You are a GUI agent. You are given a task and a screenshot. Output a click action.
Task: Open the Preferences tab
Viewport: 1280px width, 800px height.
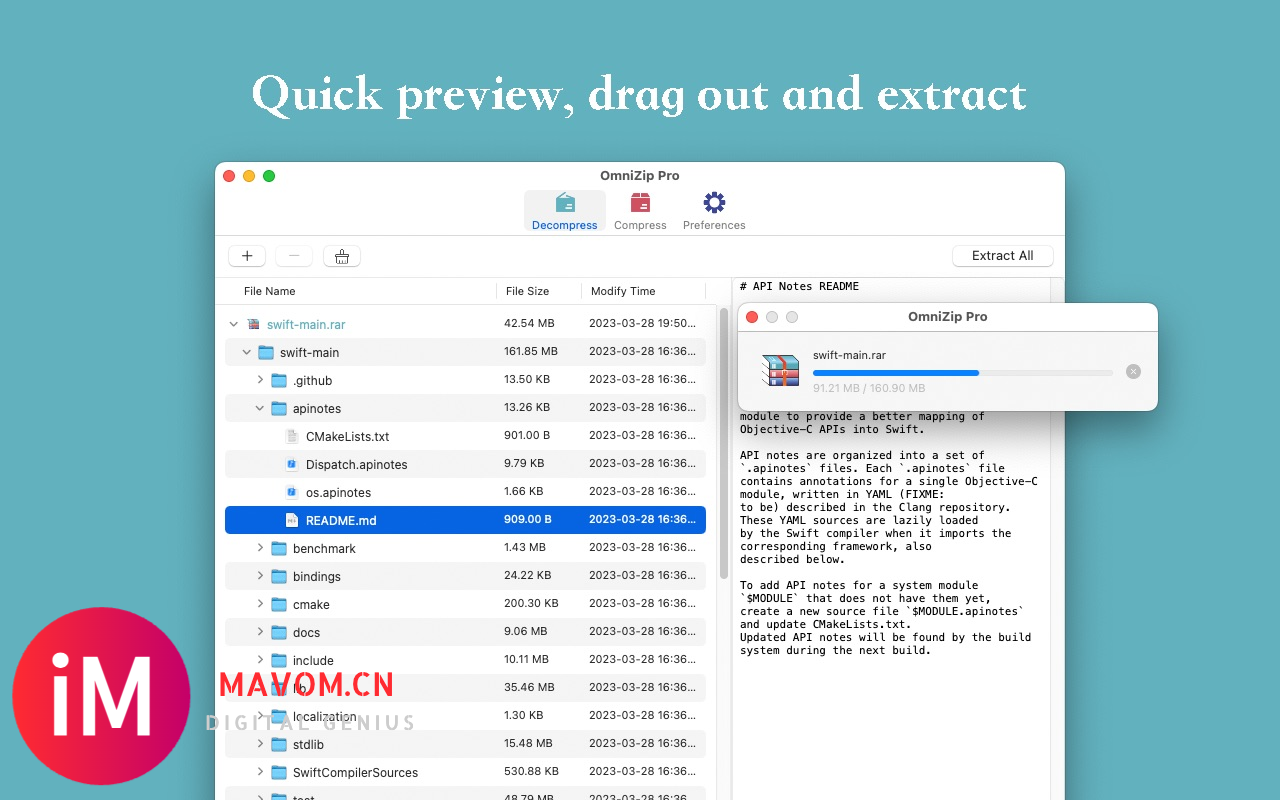(714, 211)
